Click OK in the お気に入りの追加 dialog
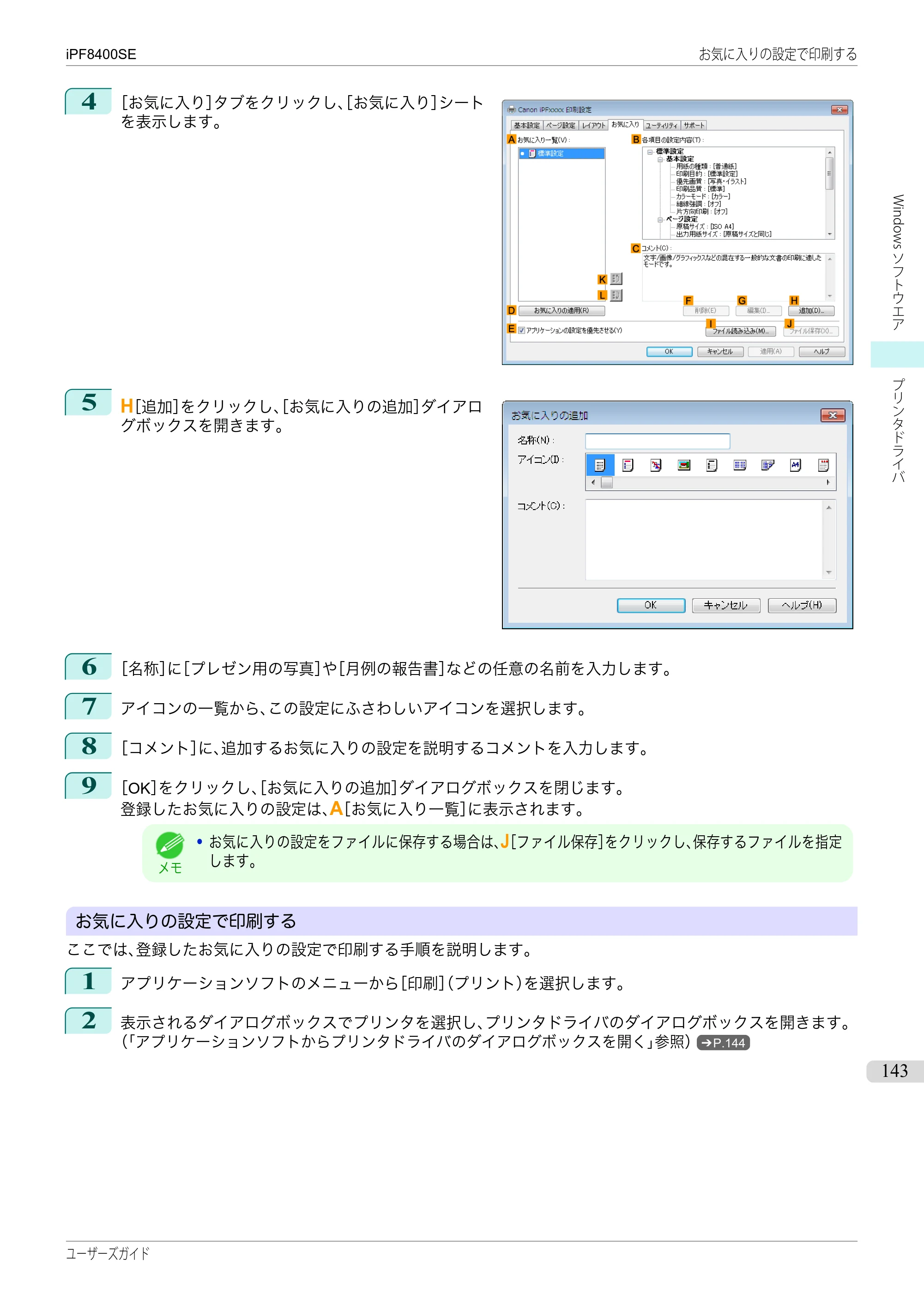The height and width of the screenshot is (1307, 924). (651, 605)
